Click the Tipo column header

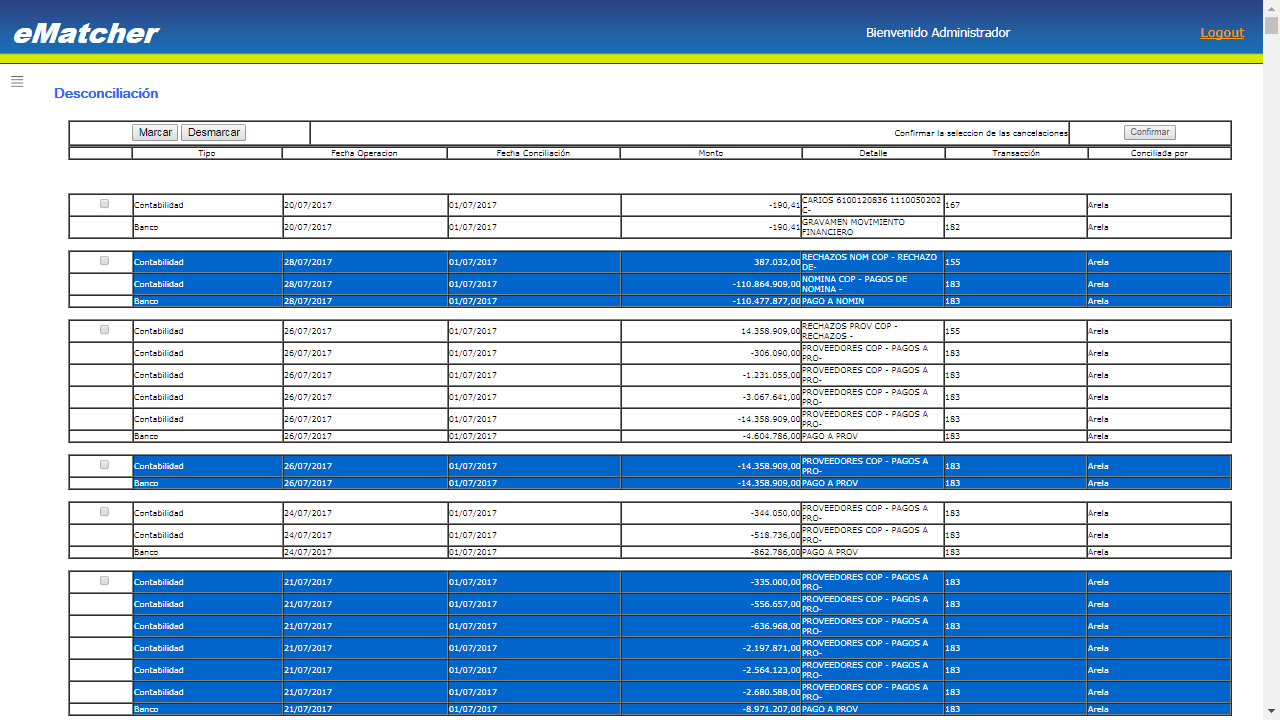[x=207, y=153]
